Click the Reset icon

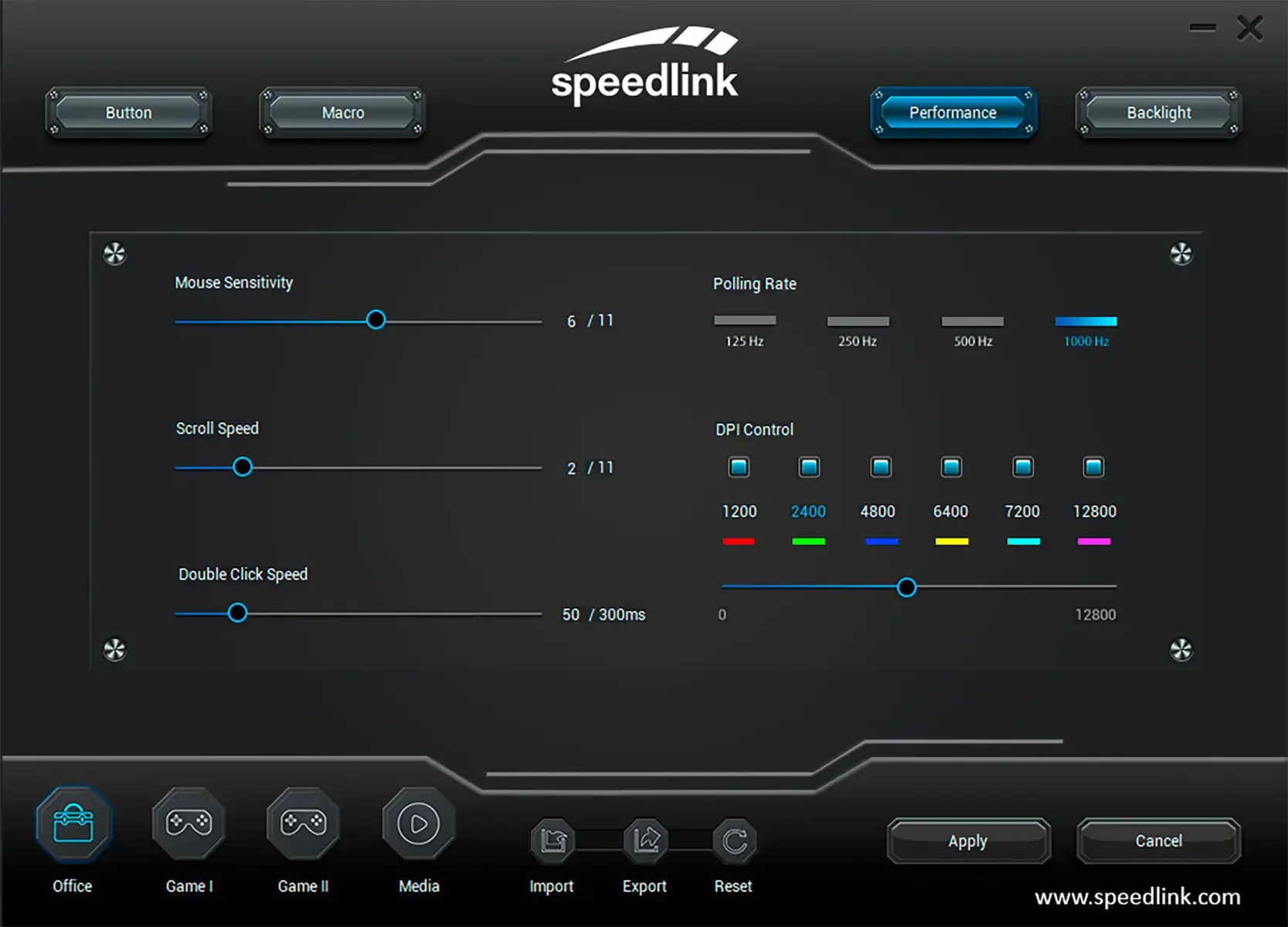coord(732,841)
